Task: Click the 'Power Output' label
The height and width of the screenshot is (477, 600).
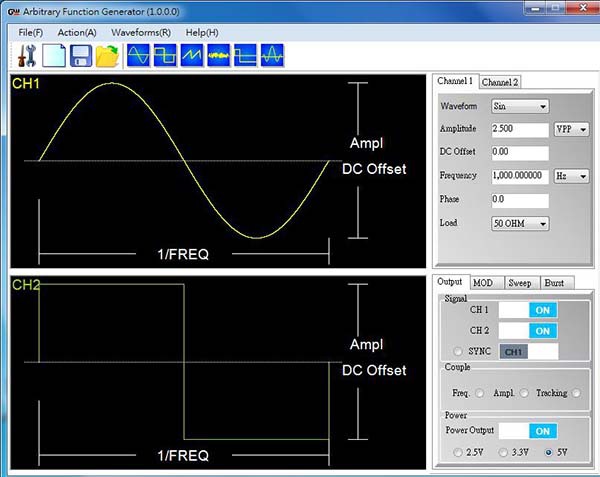Action: (x=470, y=430)
